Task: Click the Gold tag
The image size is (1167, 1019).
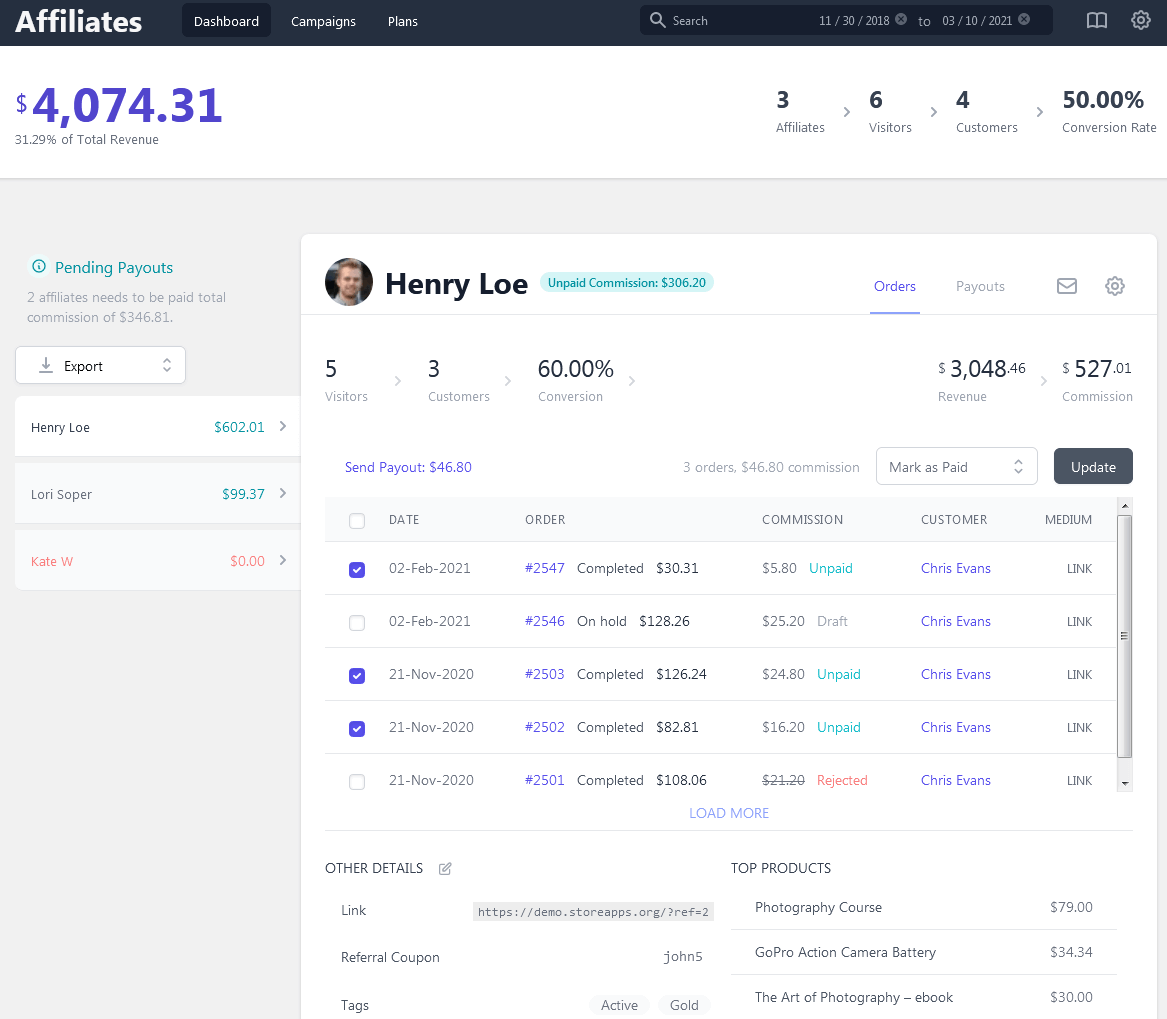Action: click(684, 1005)
